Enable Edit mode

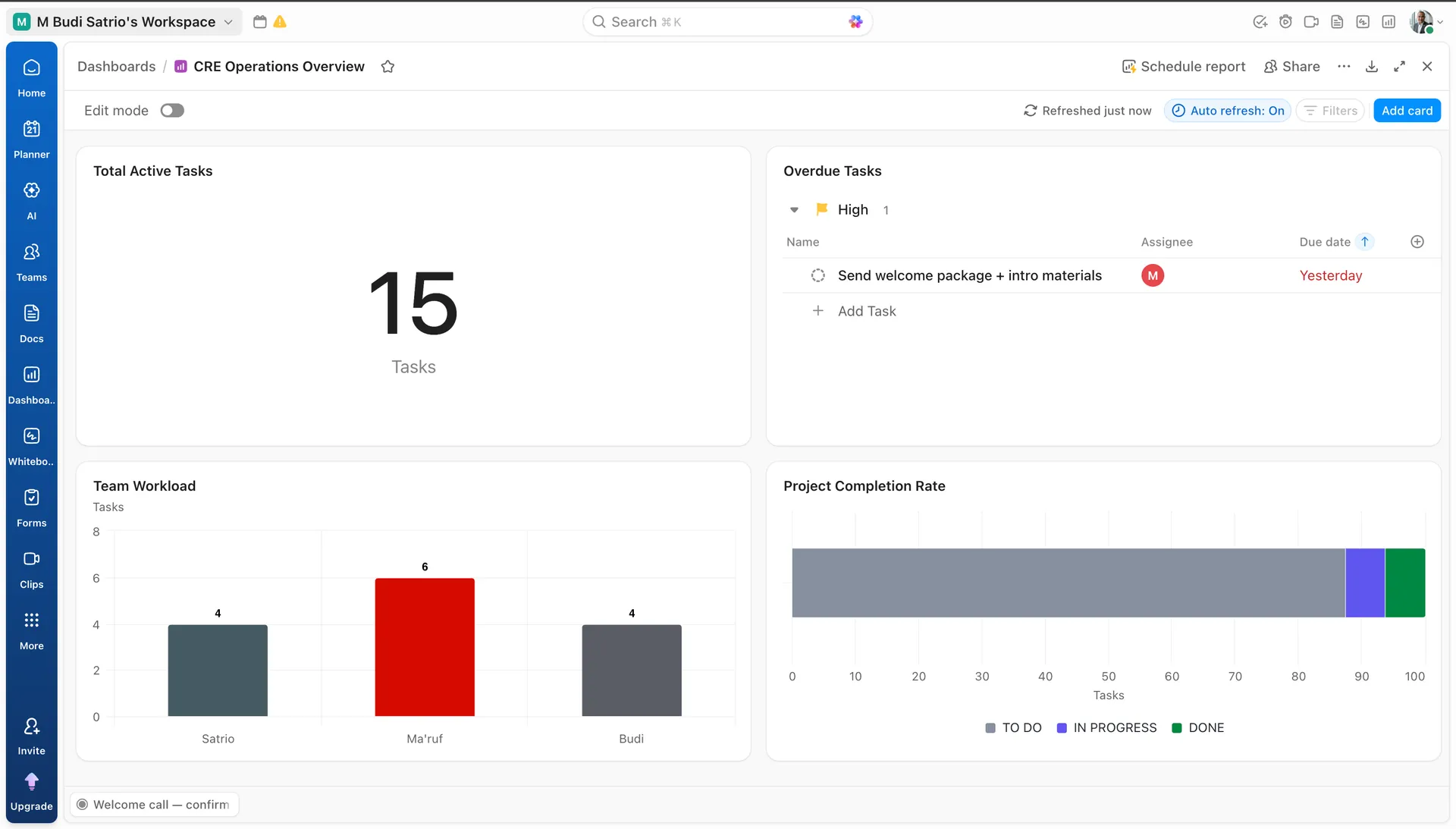coord(172,110)
